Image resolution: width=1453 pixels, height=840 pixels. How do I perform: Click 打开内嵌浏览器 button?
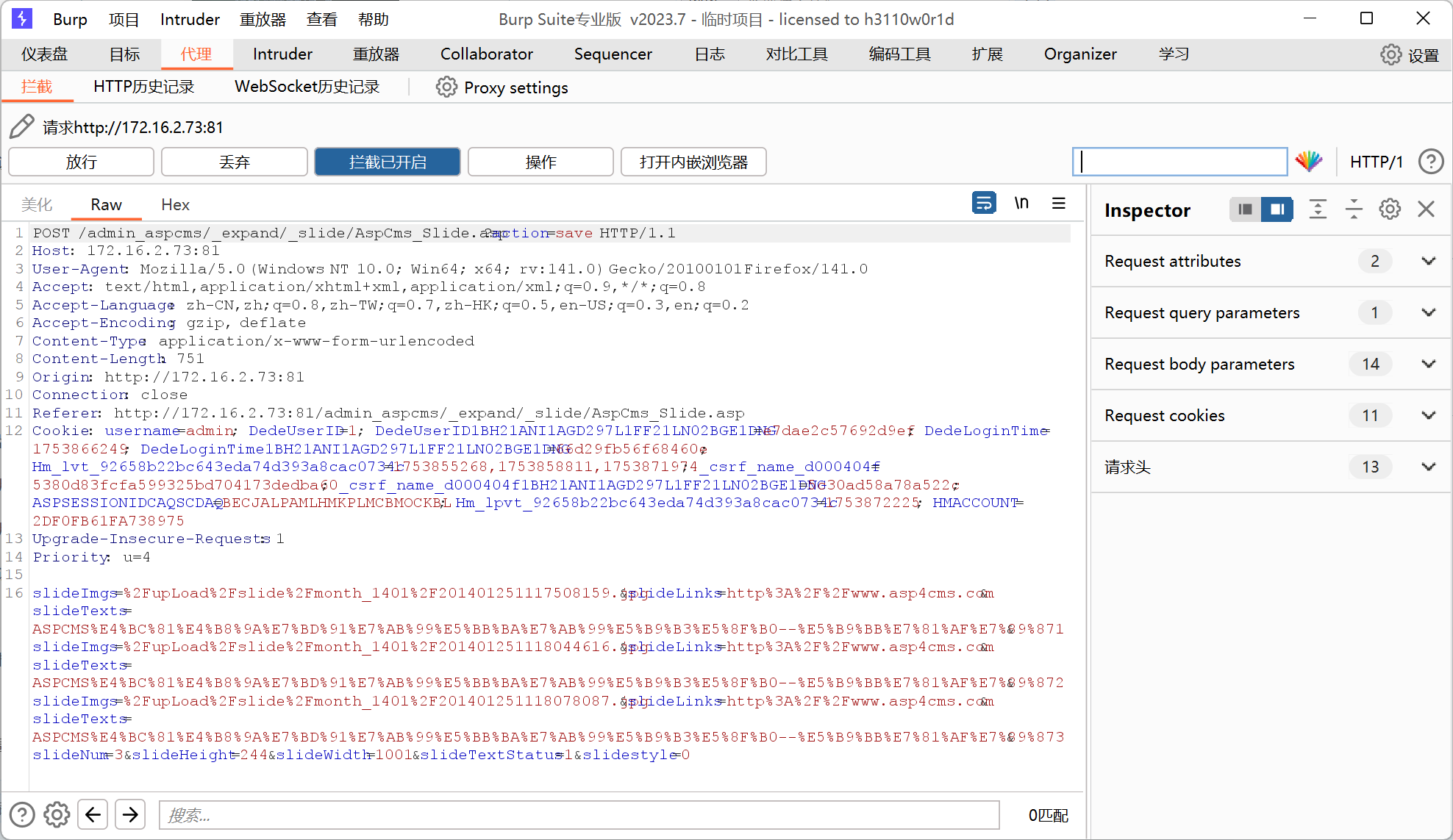click(x=693, y=162)
